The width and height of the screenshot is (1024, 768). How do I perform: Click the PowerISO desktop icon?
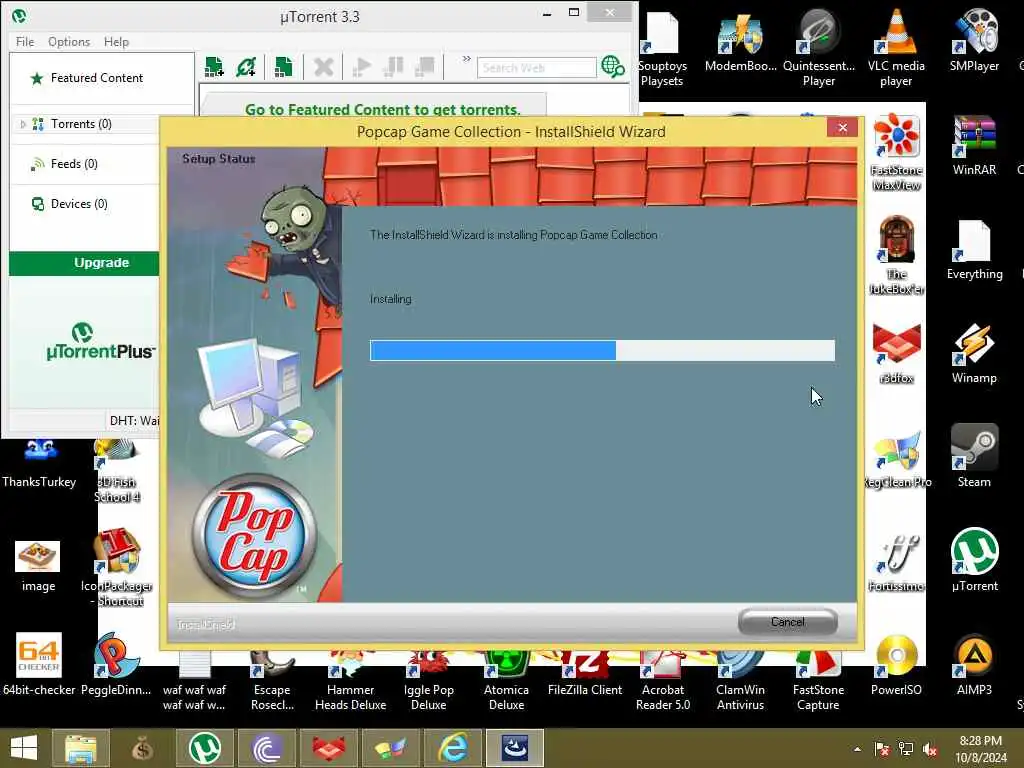[896, 665]
